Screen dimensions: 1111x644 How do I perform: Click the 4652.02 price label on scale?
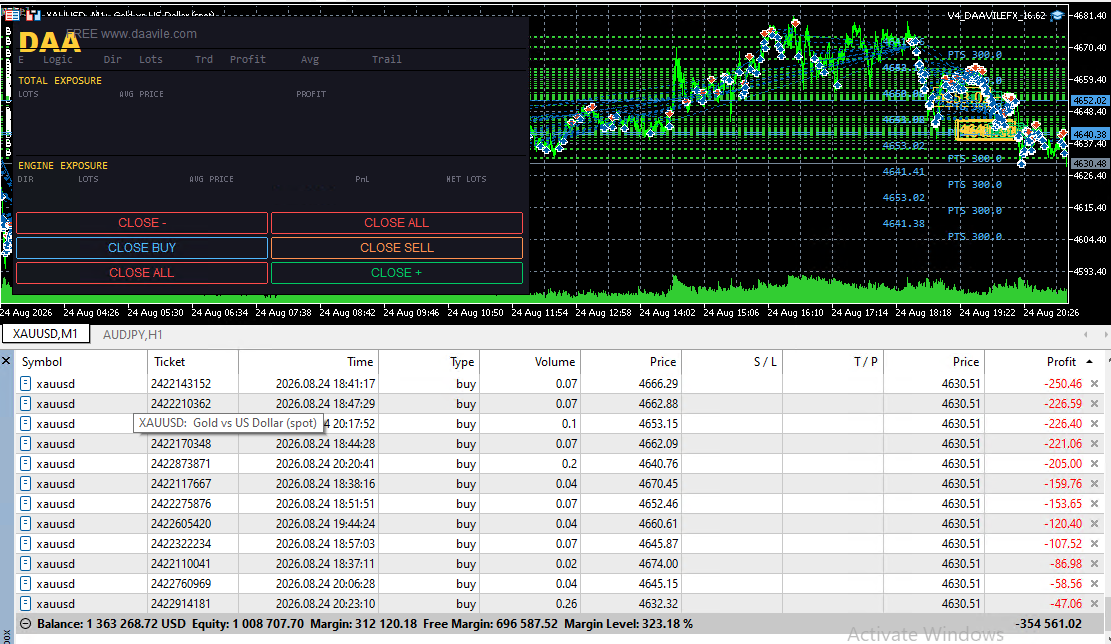click(x=1090, y=101)
